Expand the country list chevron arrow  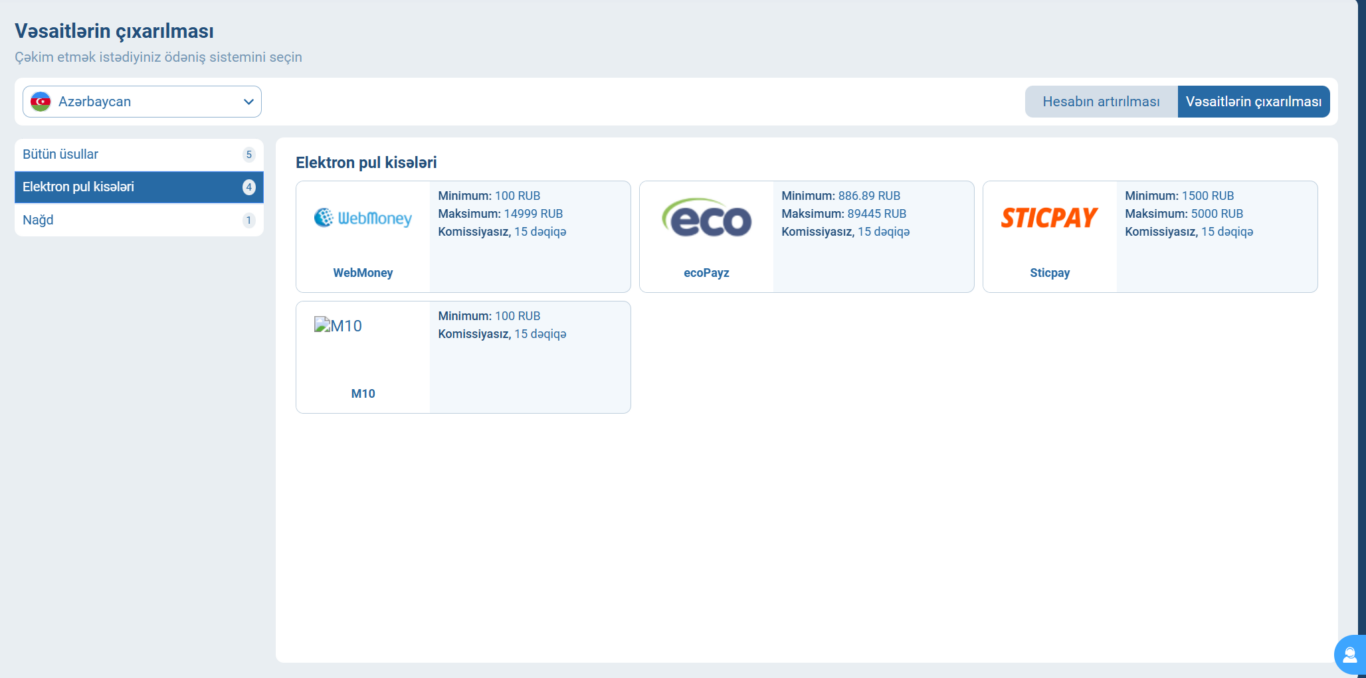[249, 102]
